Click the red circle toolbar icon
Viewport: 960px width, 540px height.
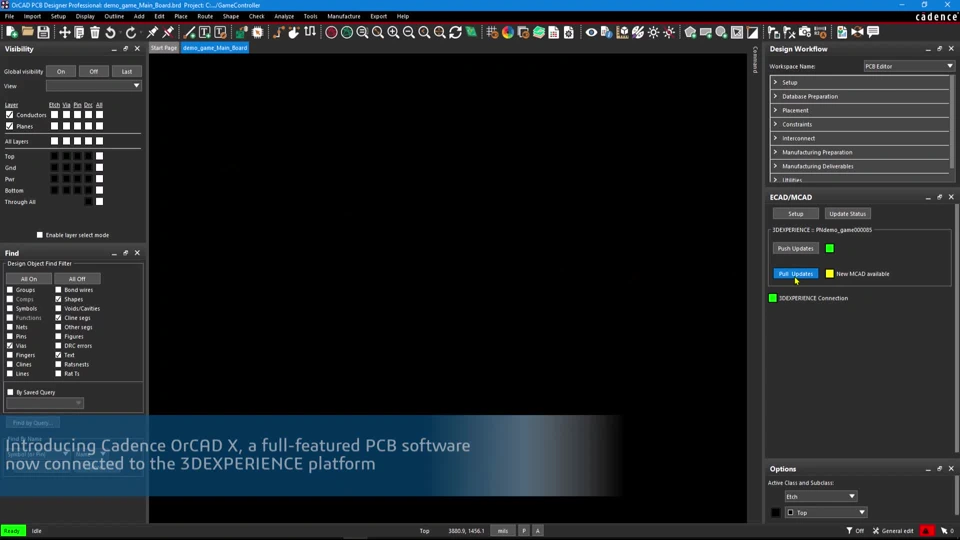pyautogui.click(x=331, y=32)
